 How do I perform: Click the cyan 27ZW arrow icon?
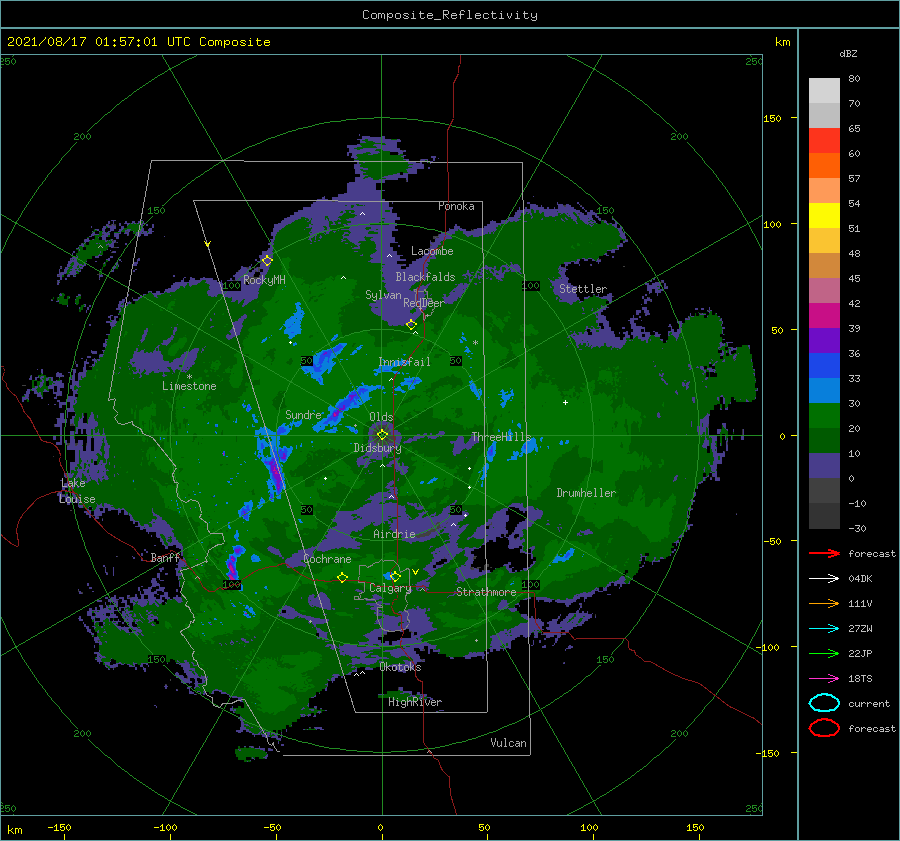(824, 629)
